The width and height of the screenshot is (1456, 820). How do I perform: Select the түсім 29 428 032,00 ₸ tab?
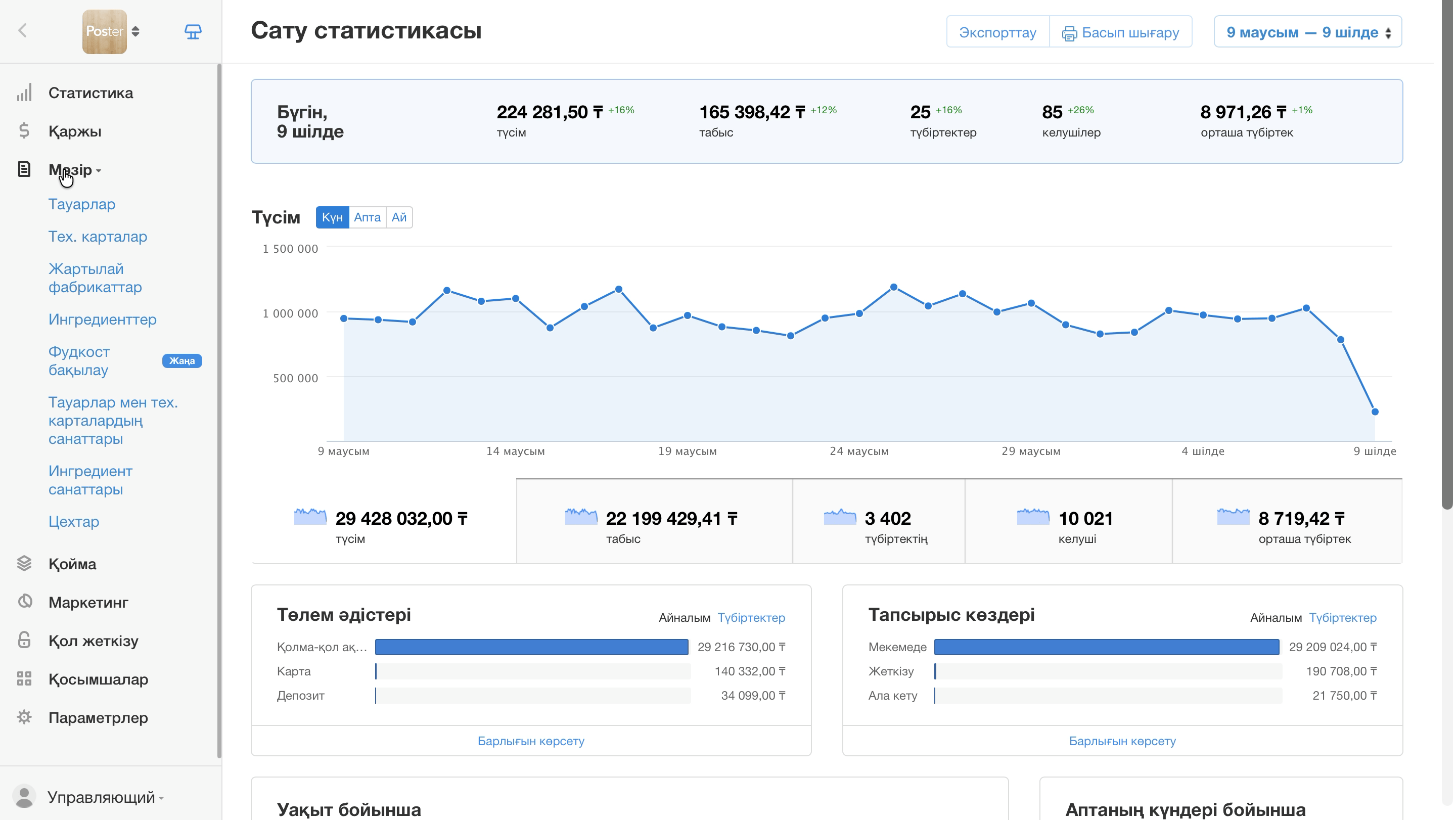coord(384,522)
